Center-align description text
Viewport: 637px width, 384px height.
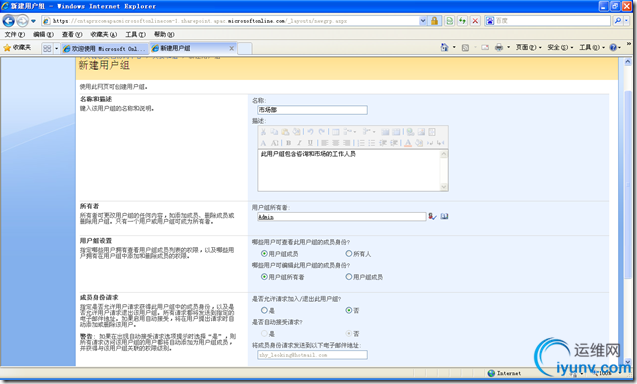tap(336, 143)
